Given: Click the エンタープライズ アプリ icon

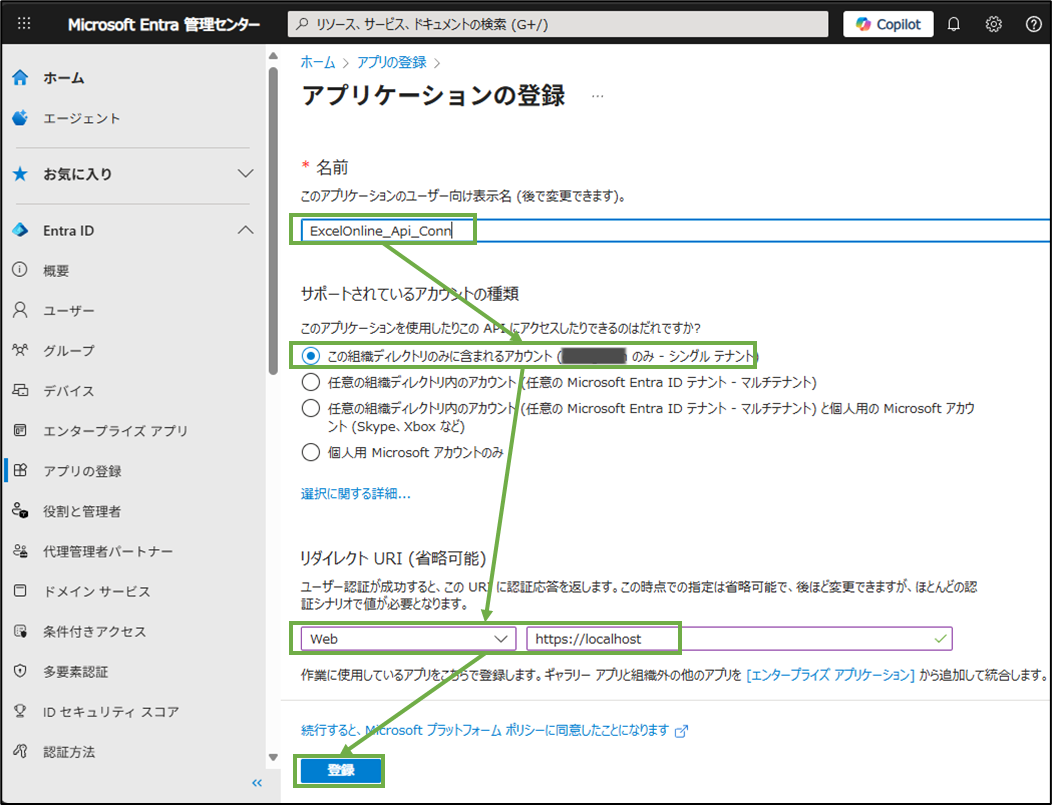Looking at the screenshot, I should tap(20, 430).
